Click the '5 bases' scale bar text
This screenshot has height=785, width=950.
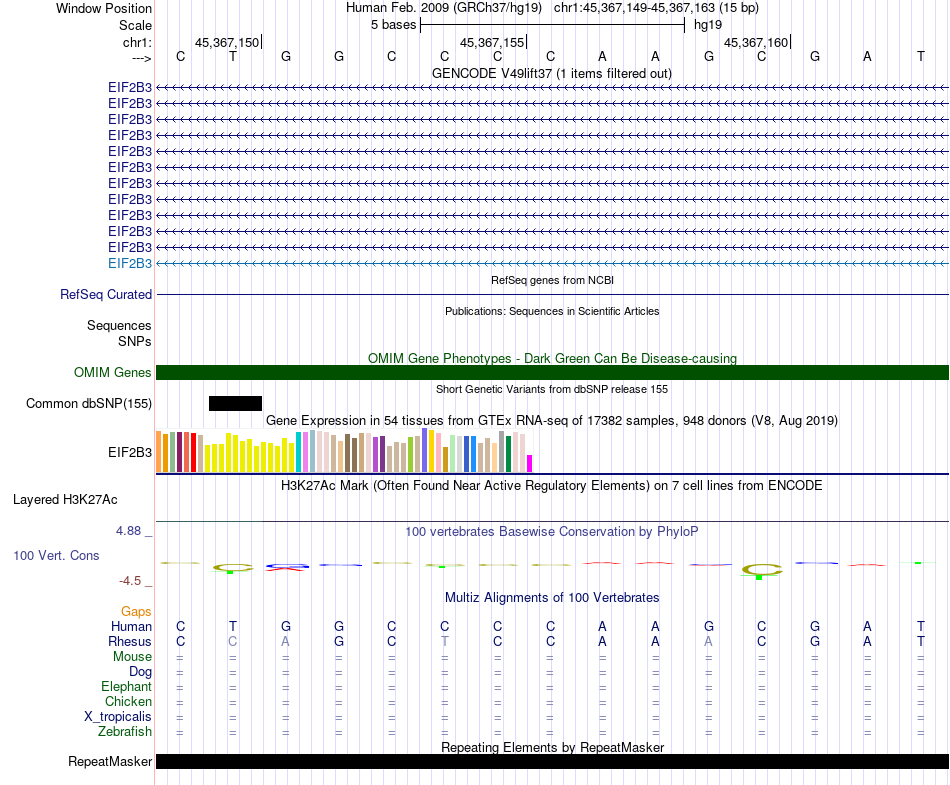pos(393,25)
